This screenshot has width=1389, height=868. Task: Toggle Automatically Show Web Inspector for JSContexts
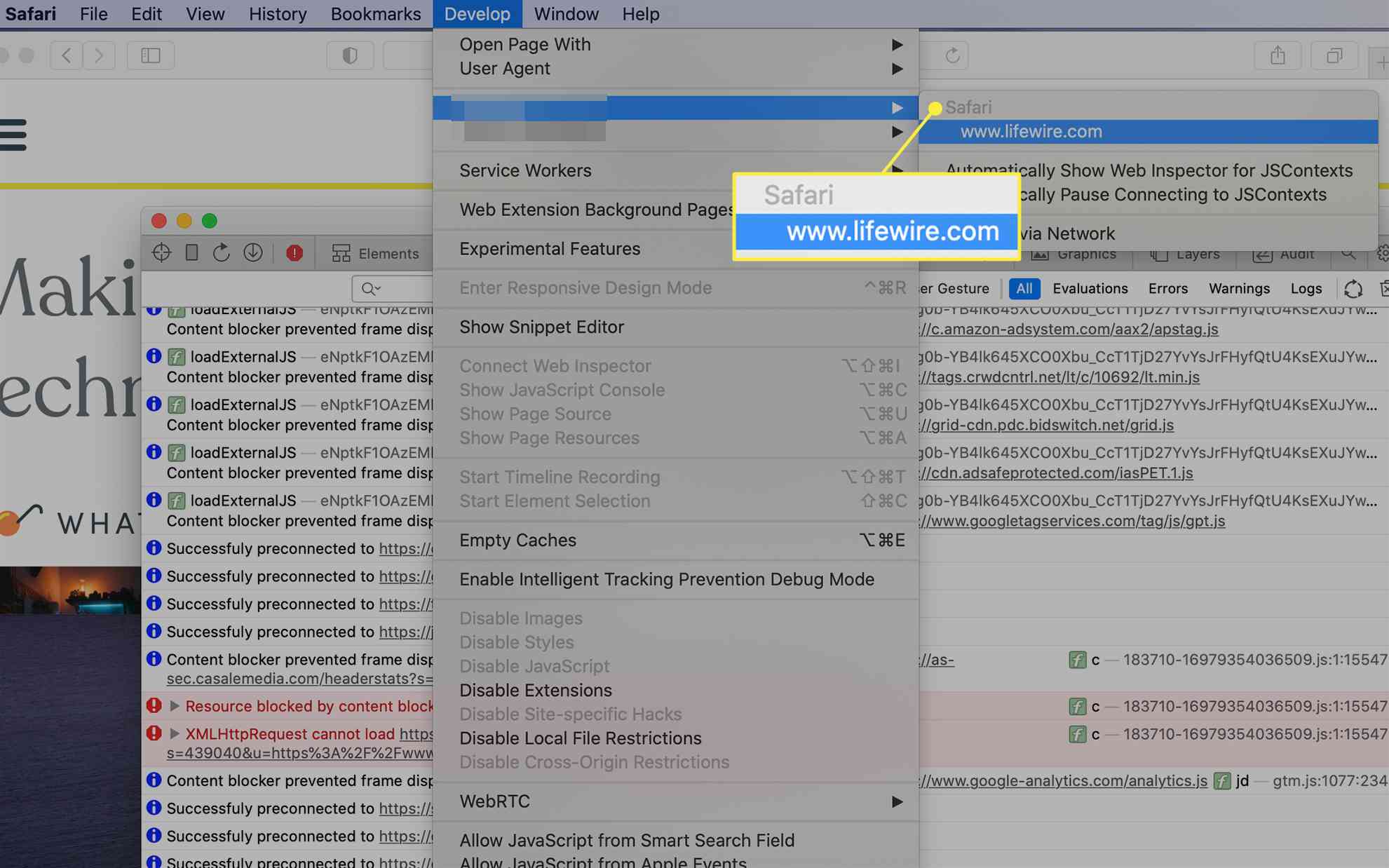click(1149, 170)
